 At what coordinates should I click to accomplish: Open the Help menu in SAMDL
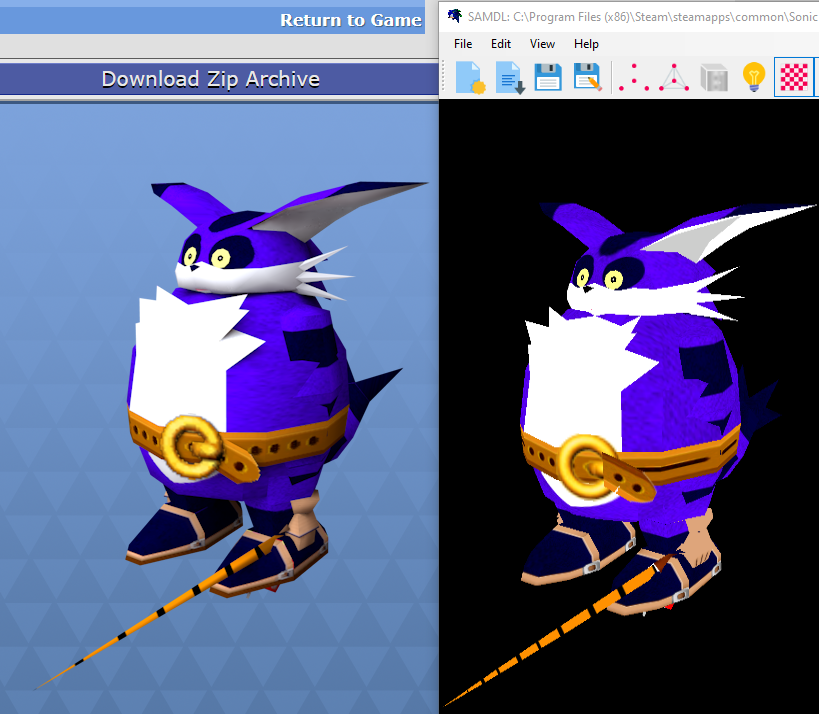586,44
